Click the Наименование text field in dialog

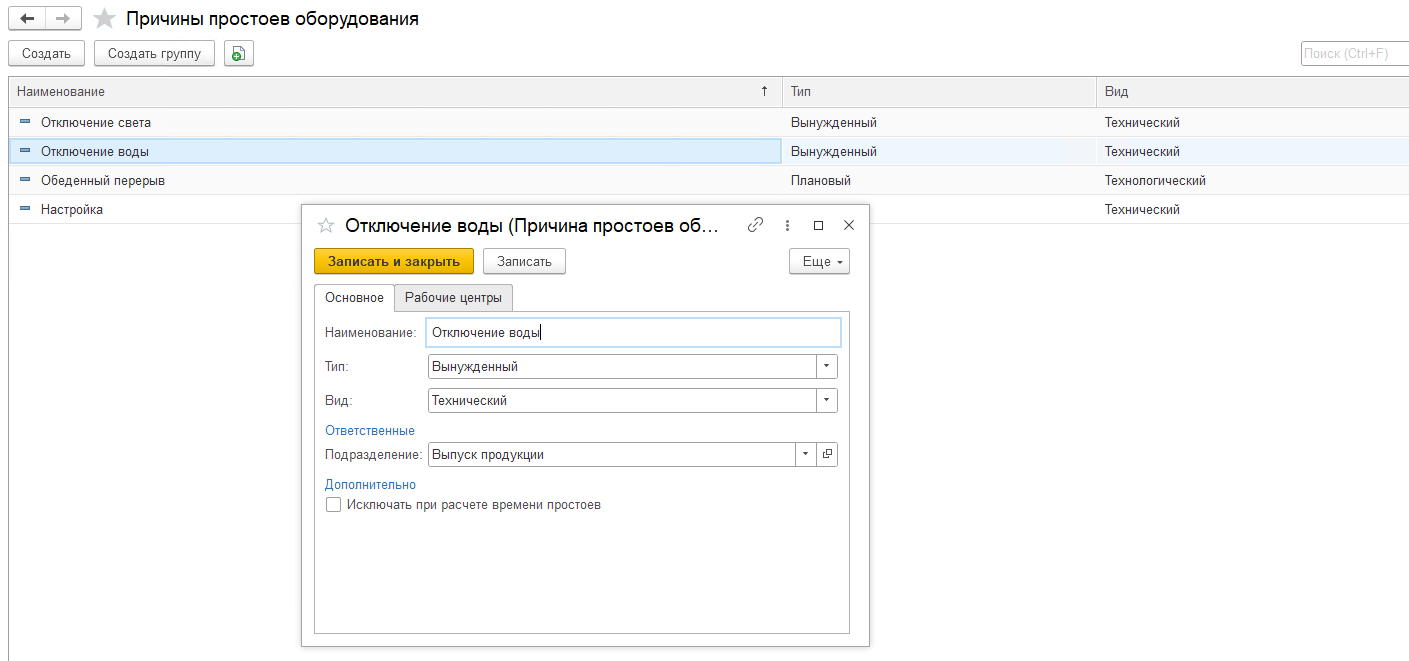tap(633, 333)
